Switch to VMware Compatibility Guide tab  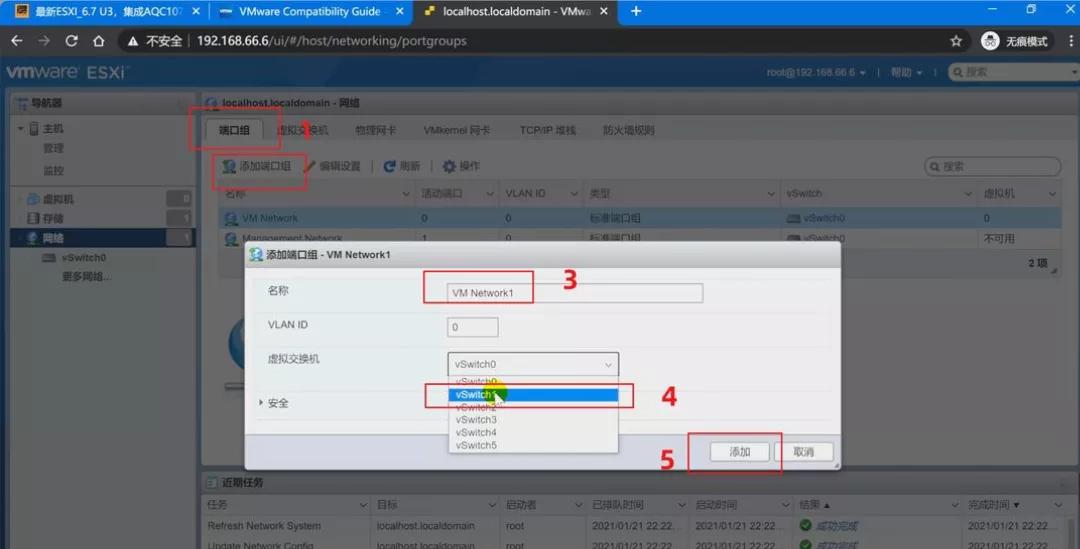coord(309,12)
